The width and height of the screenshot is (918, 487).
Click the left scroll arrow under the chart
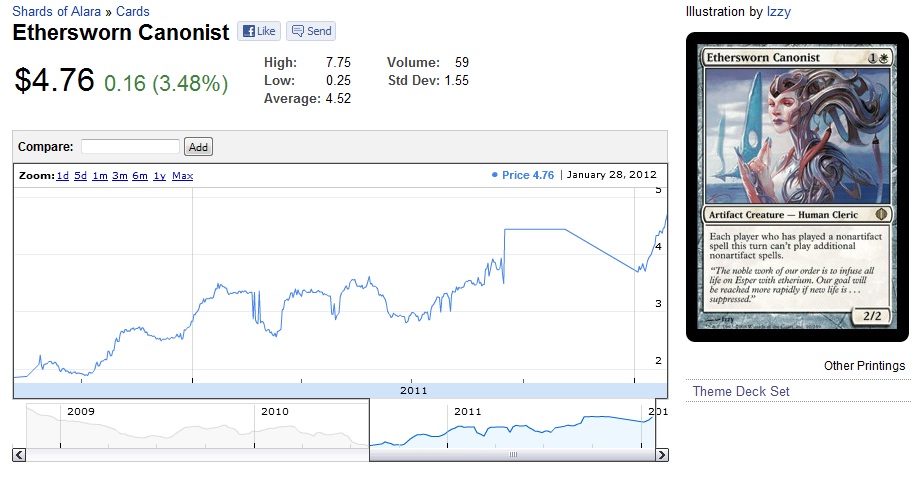coord(19,455)
